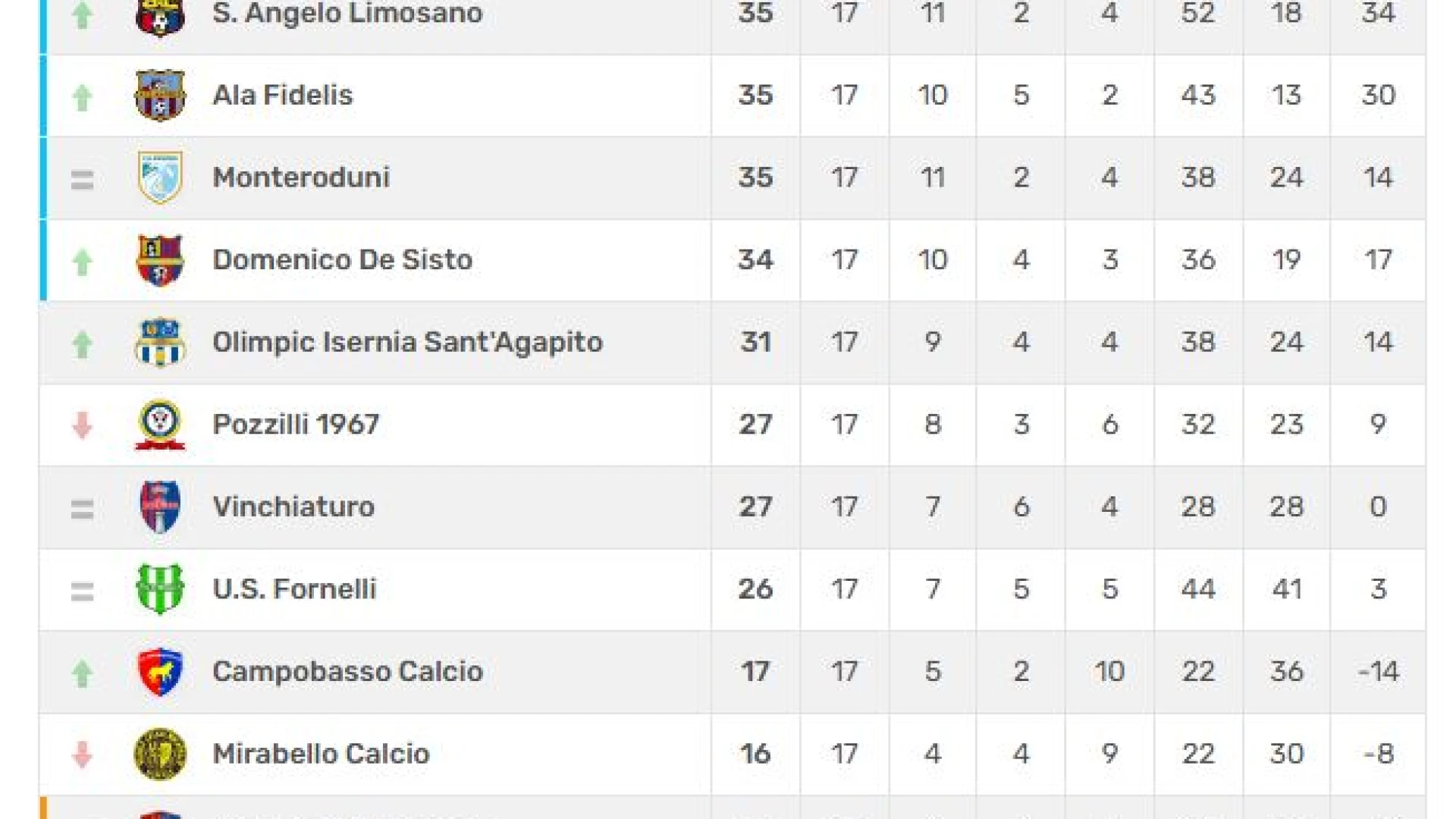The image size is (1456, 819).
Task: Open the Ala Fidelis team name
Action: [x=283, y=96]
